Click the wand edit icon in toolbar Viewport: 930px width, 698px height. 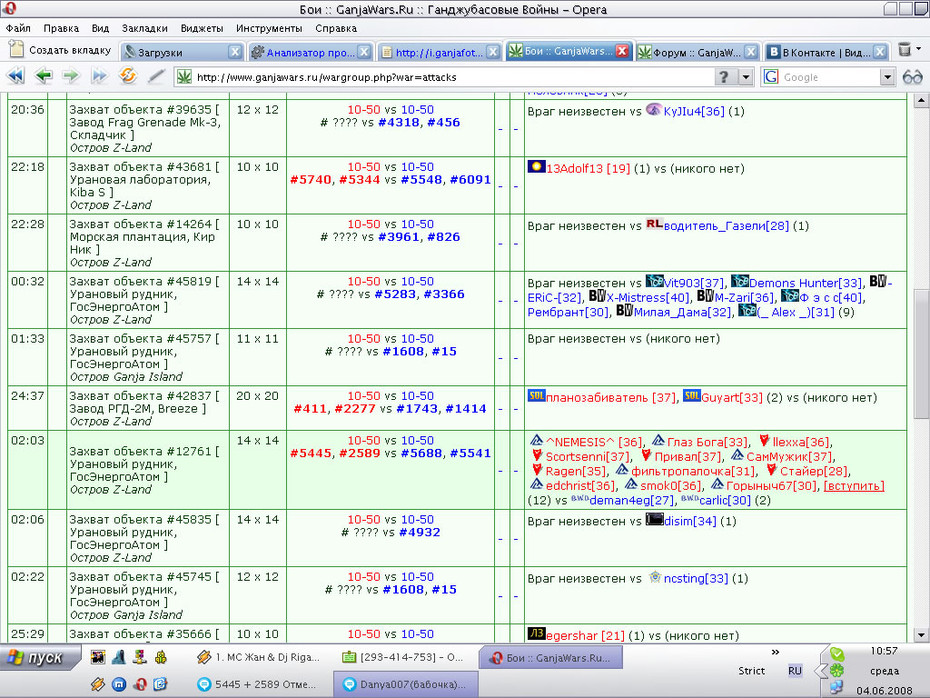[156, 76]
